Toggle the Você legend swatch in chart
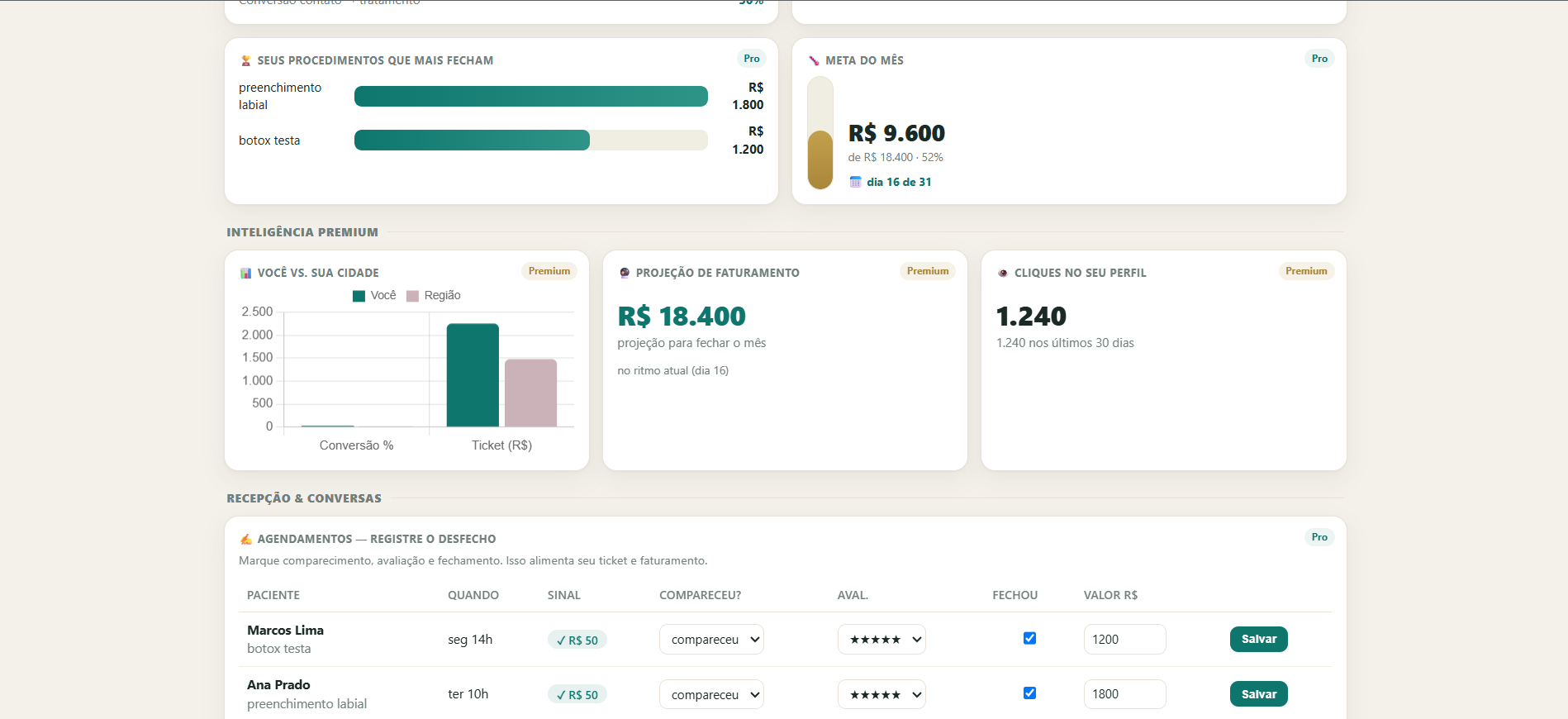This screenshot has width=1568, height=719. point(359,296)
